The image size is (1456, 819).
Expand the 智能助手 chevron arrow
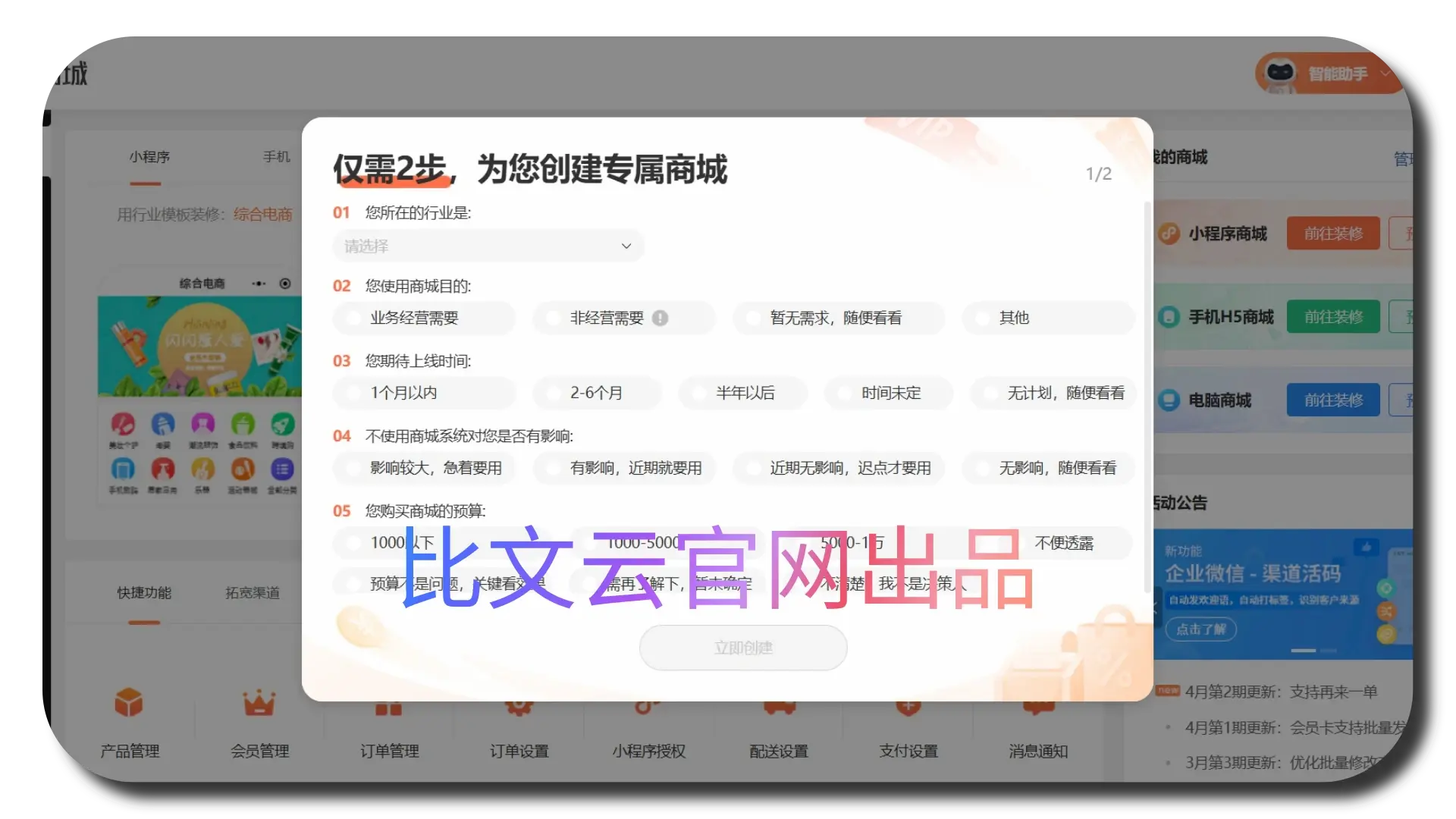coord(1385,74)
